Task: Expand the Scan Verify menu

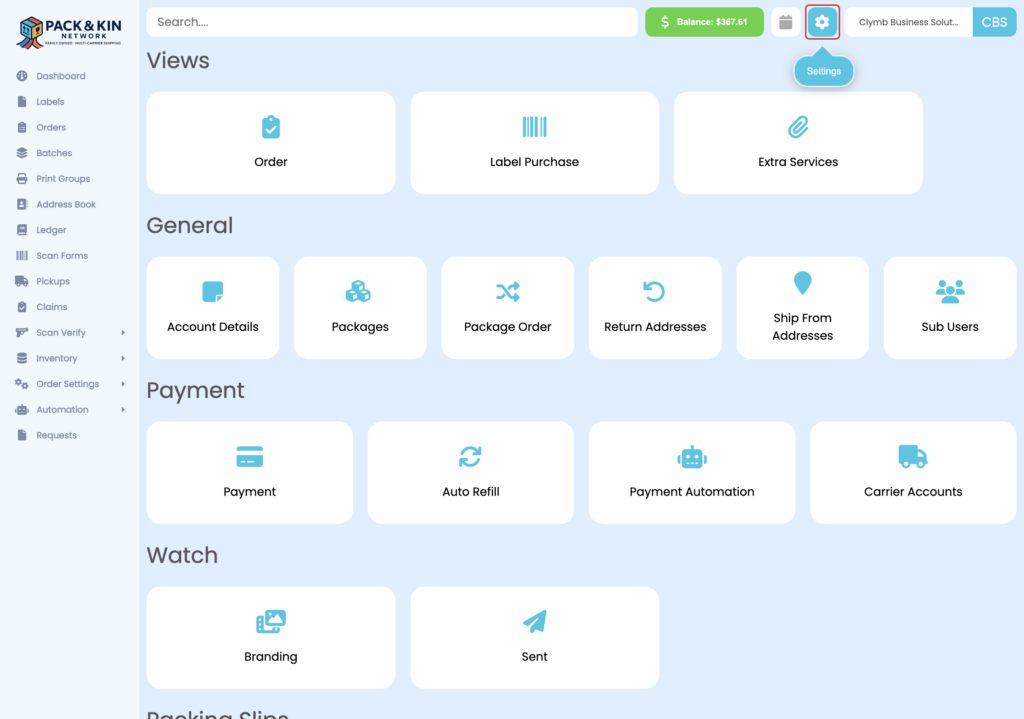Action: click(58, 331)
